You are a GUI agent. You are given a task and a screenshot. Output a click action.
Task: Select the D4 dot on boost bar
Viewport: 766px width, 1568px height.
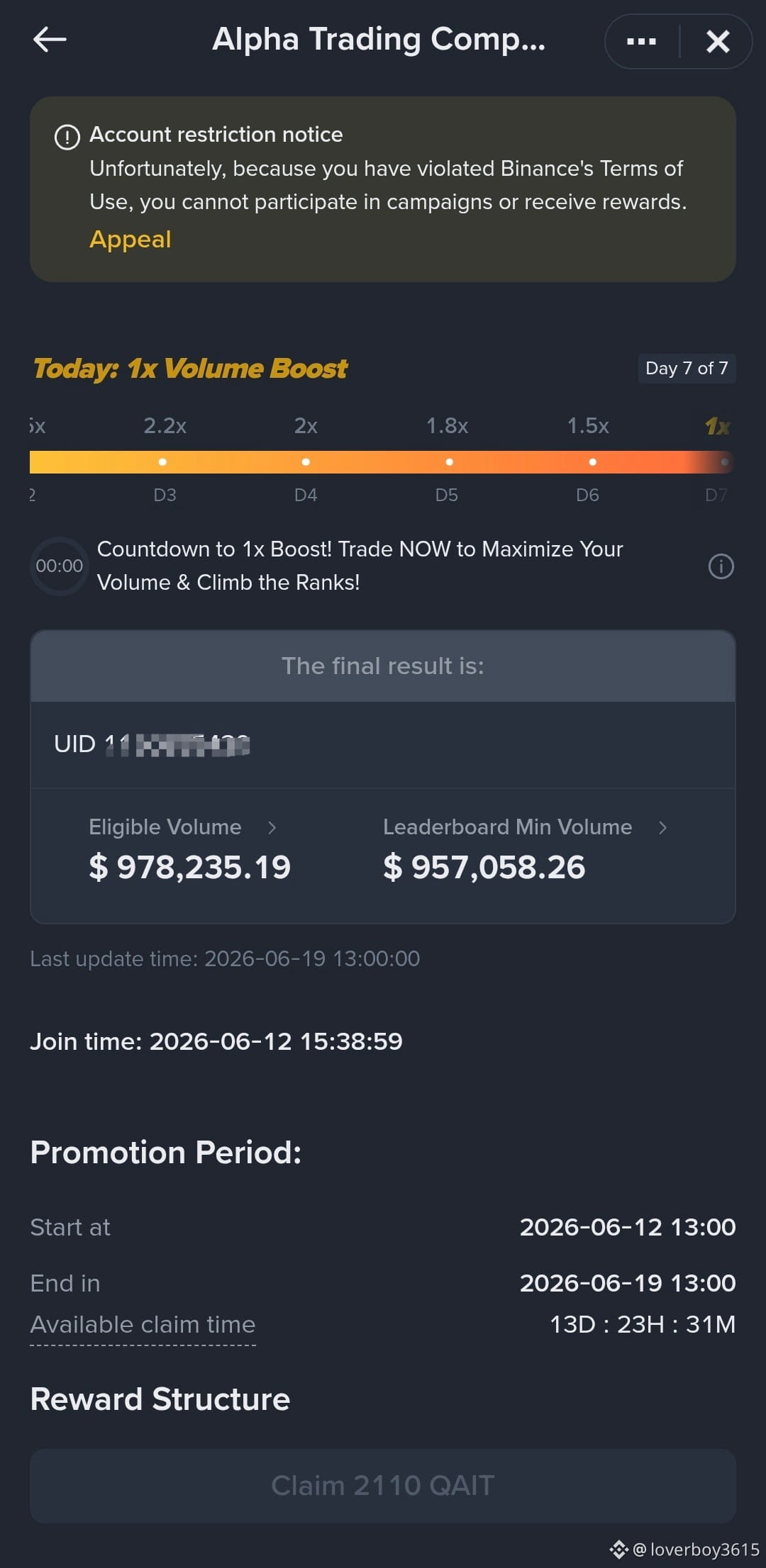(x=306, y=461)
